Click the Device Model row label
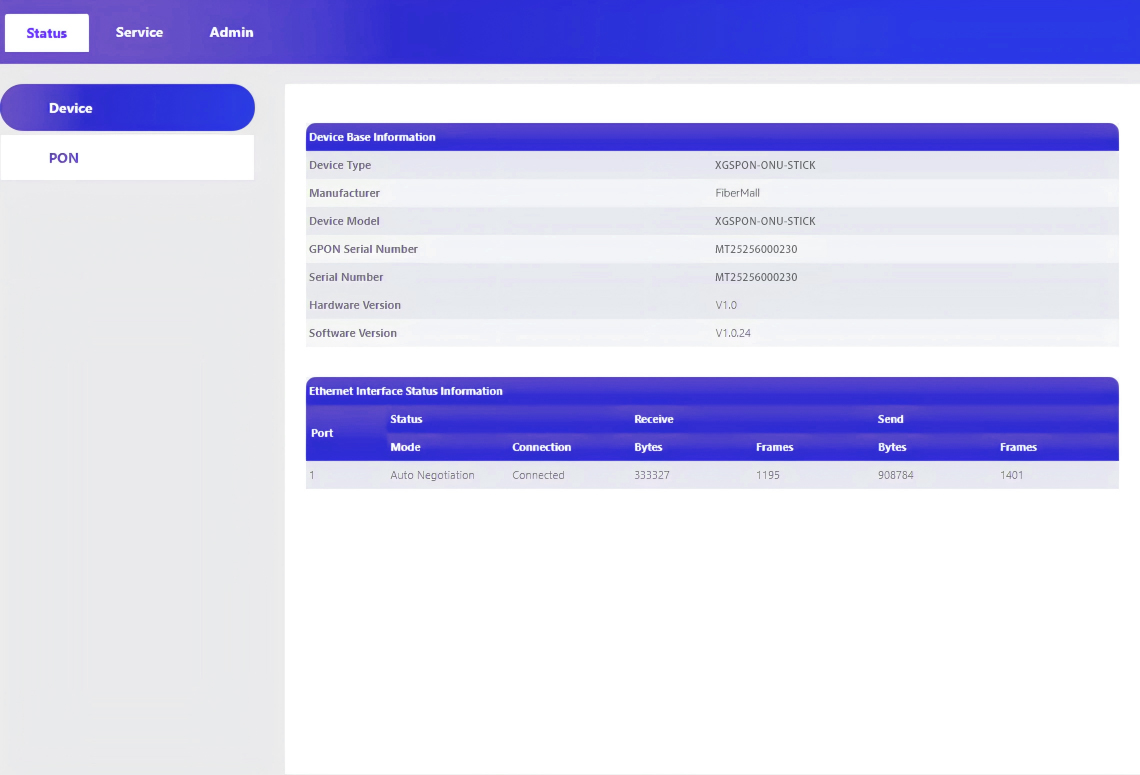The image size is (1140, 775). pos(344,221)
